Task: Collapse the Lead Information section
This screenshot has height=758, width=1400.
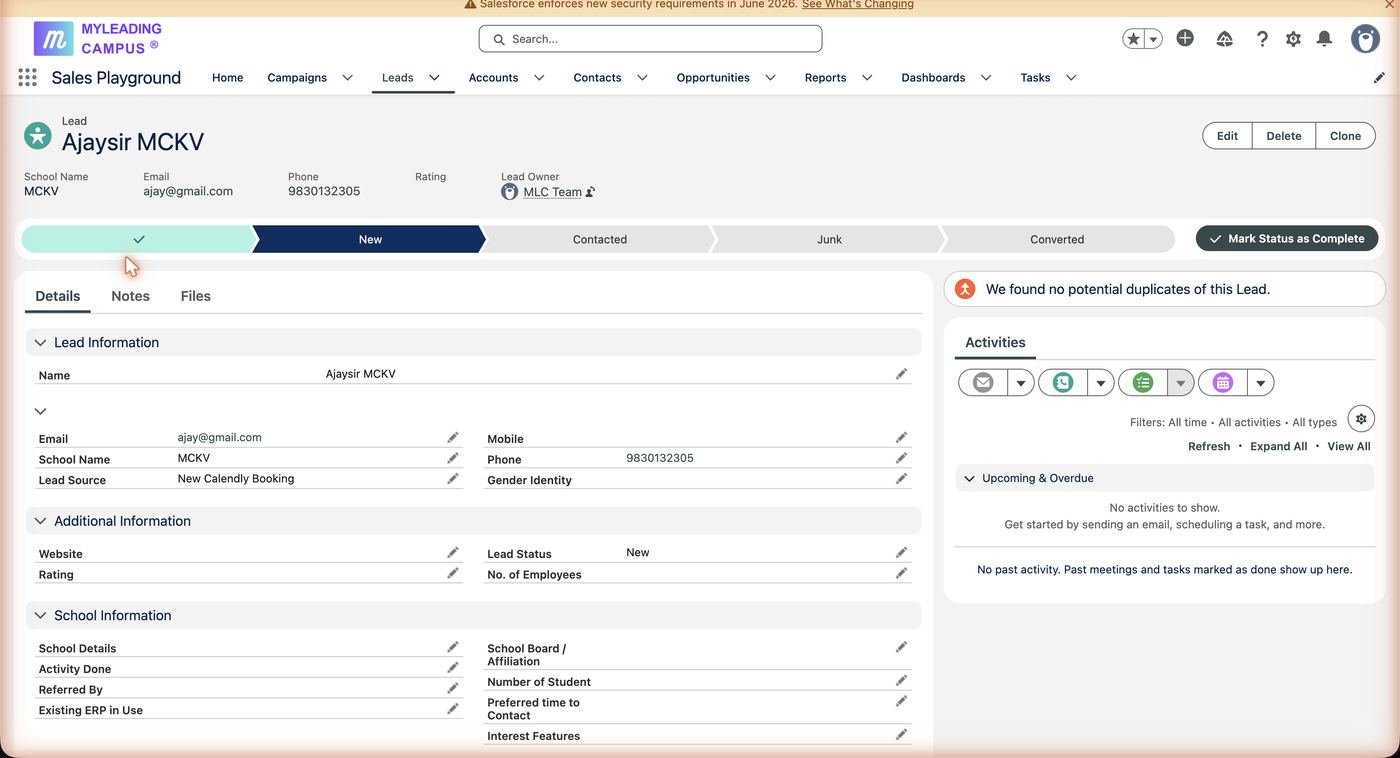Action: coord(40,343)
